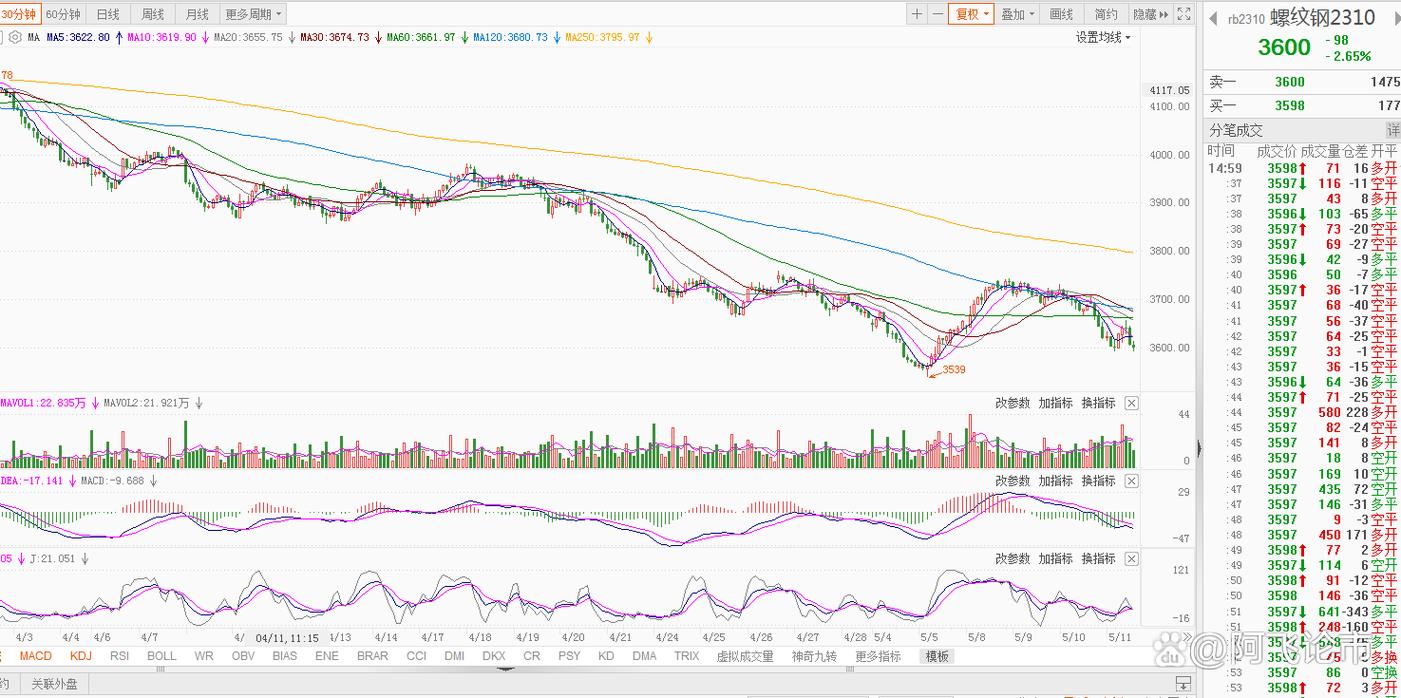
Task: Open MA settings gear icon
Action: [15, 37]
